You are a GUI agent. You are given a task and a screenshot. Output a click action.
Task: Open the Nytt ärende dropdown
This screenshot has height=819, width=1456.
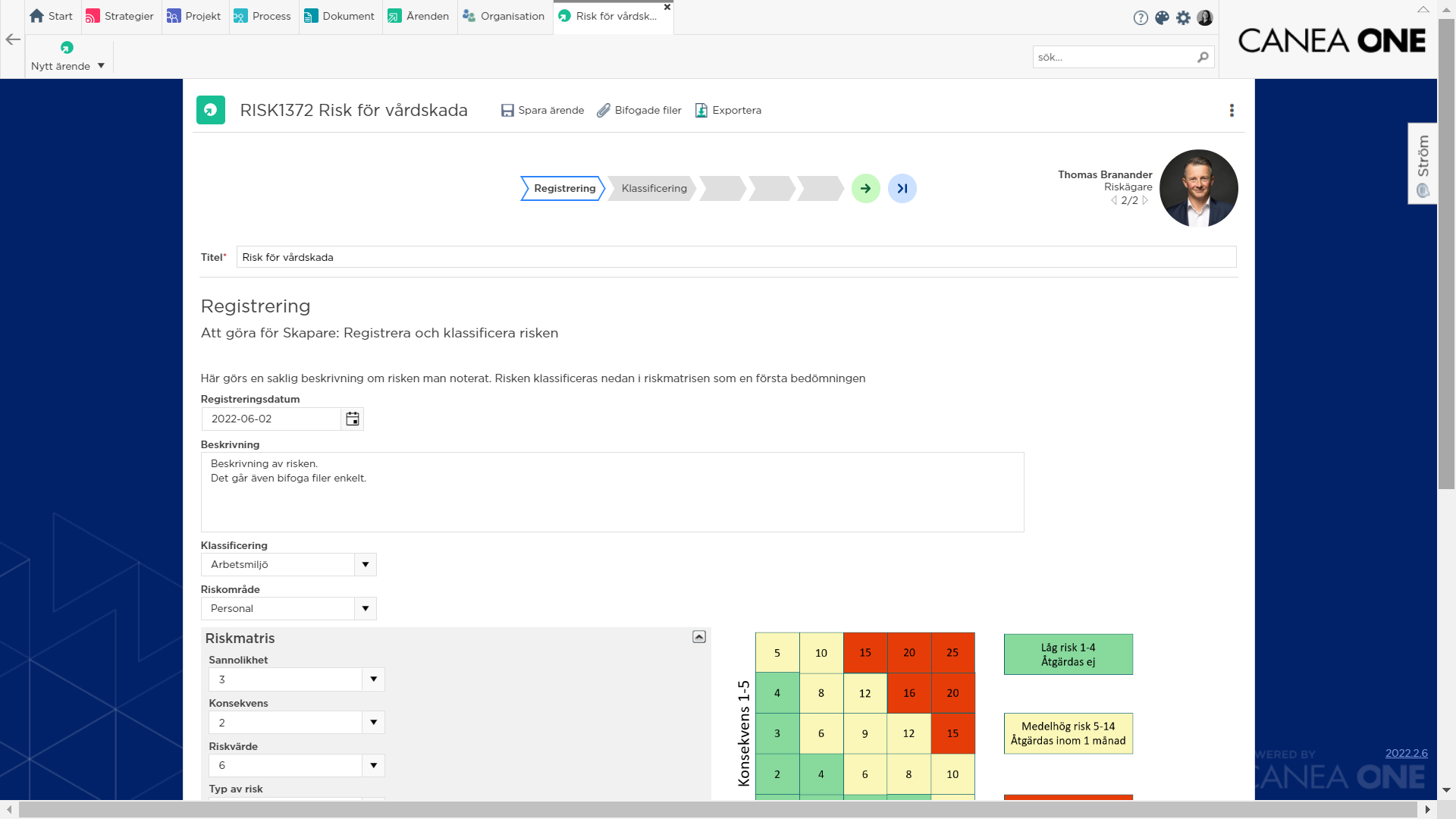click(x=101, y=66)
